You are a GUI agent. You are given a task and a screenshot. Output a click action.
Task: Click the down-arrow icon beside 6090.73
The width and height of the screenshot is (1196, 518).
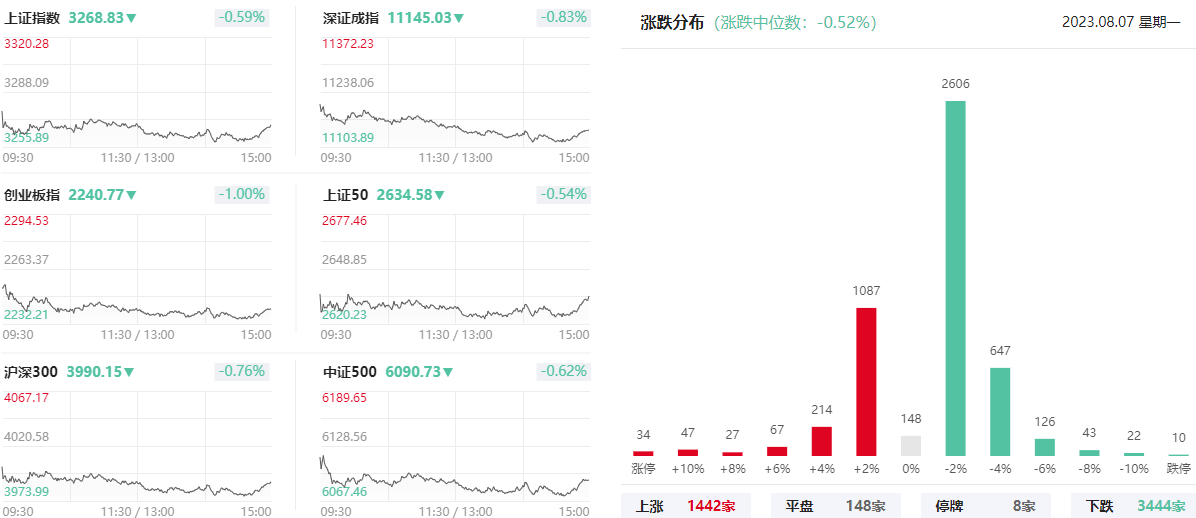click(448, 372)
